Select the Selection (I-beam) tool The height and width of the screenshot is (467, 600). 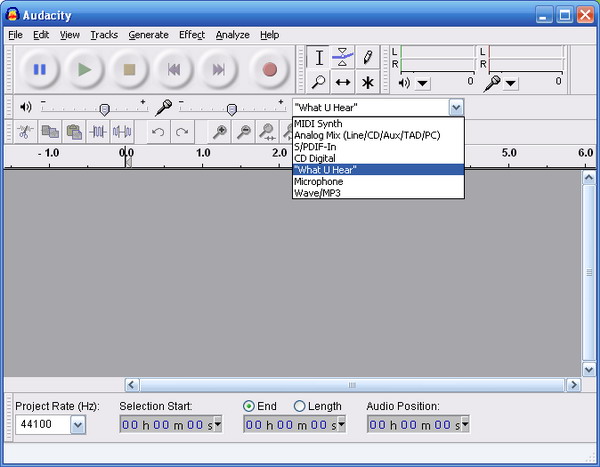pos(319,58)
